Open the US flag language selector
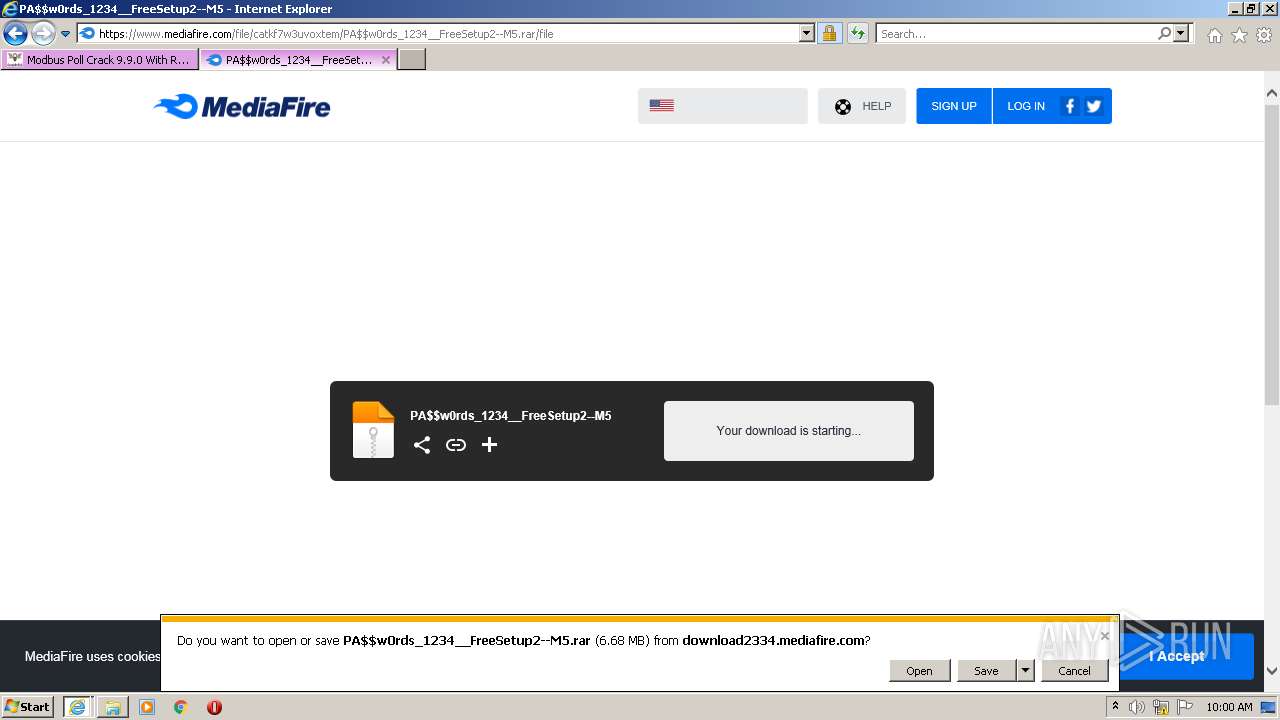 [x=723, y=106]
